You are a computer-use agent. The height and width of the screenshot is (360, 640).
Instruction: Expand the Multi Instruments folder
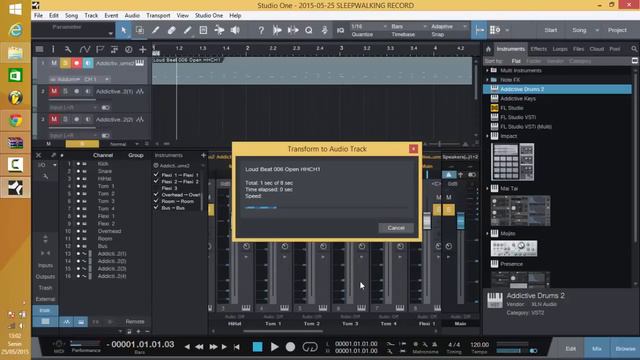click(x=487, y=70)
